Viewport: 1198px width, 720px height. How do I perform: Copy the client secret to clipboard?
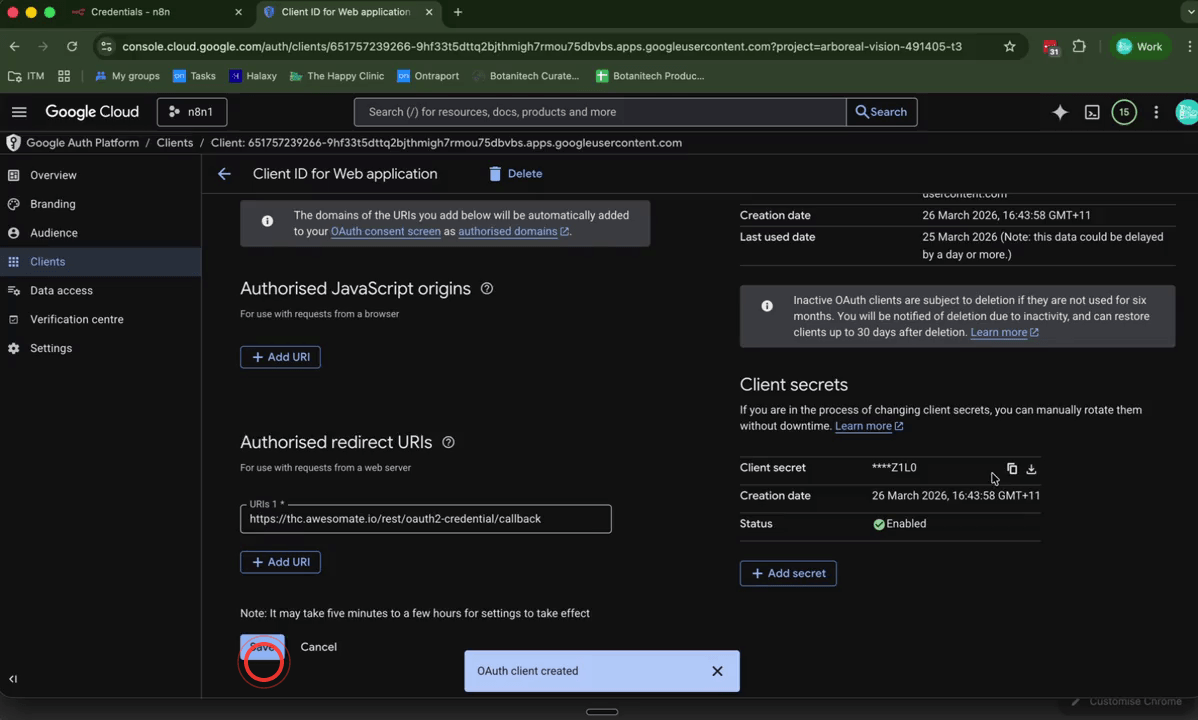pos(1012,469)
